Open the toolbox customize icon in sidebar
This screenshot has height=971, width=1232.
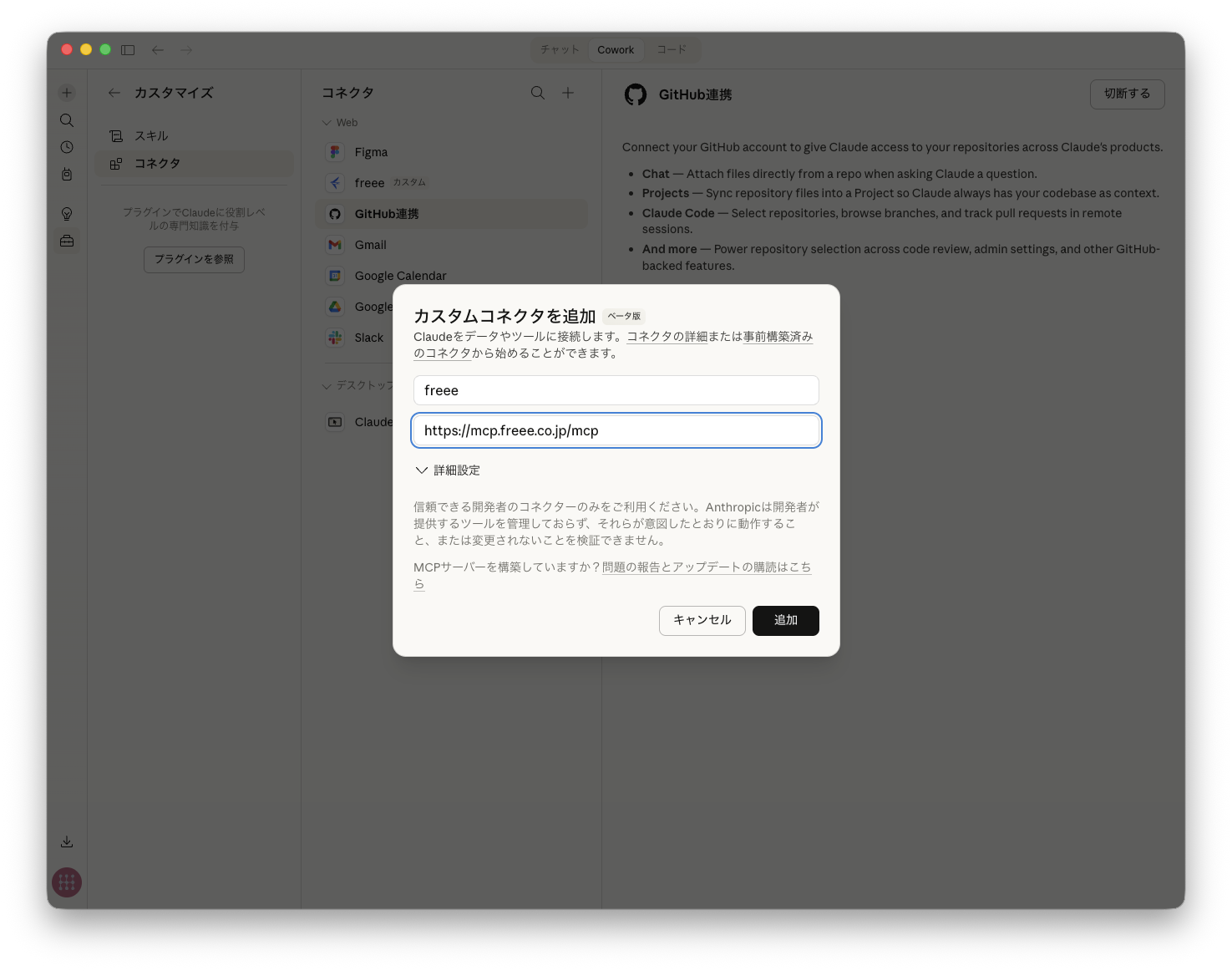(x=67, y=241)
